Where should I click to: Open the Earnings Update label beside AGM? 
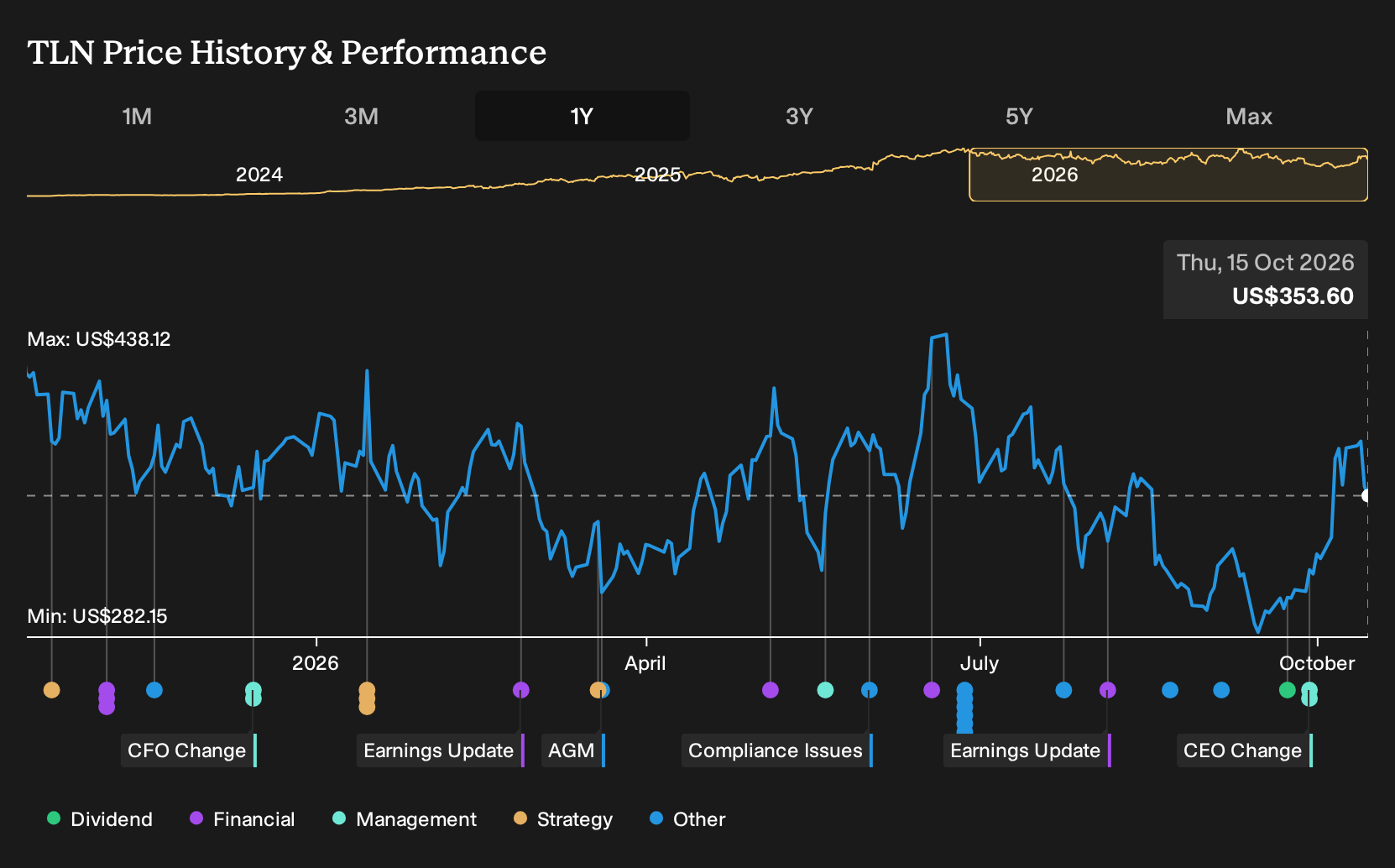441,750
